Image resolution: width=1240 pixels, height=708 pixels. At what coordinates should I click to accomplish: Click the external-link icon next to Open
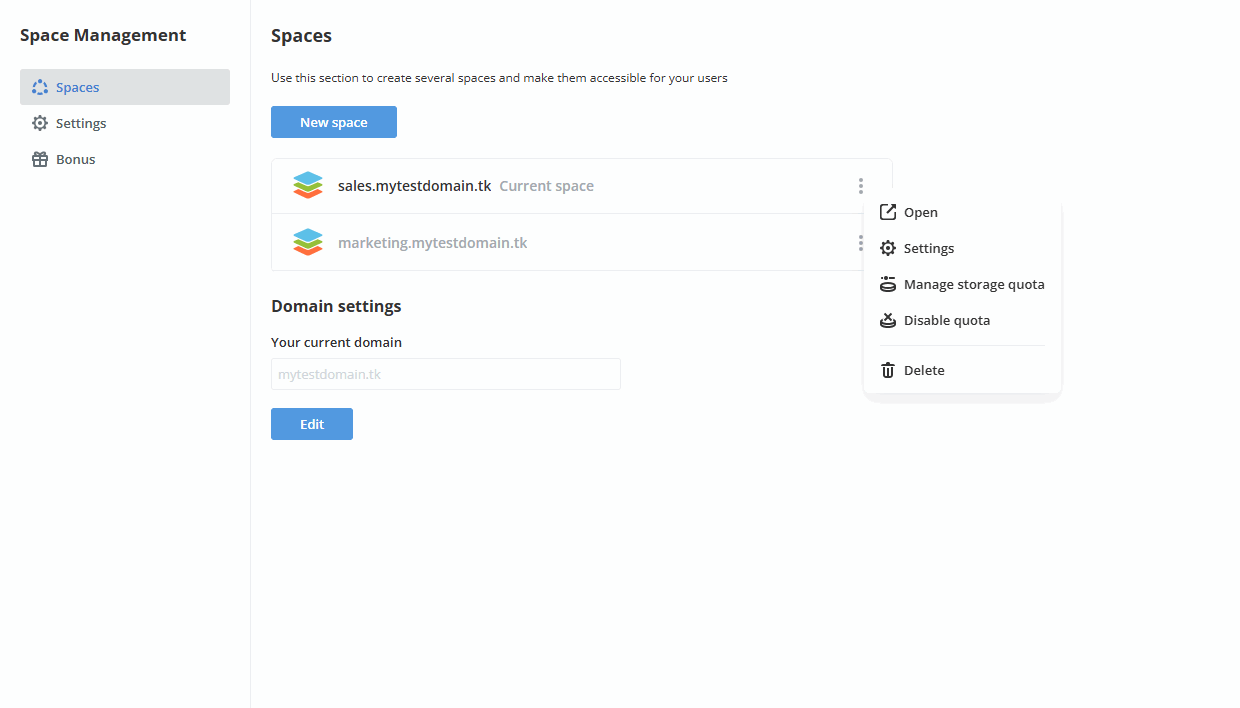pyautogui.click(x=887, y=211)
